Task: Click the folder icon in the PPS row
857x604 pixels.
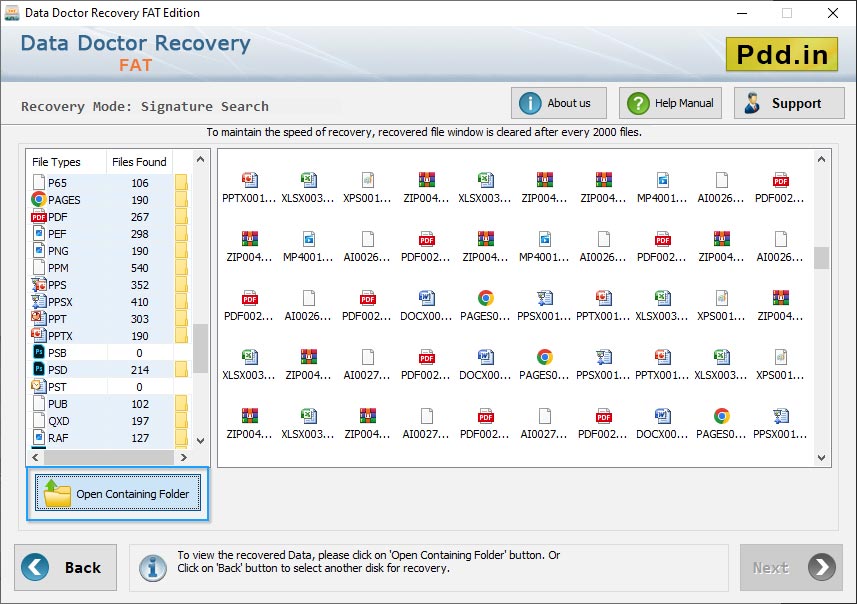Action: tap(181, 284)
